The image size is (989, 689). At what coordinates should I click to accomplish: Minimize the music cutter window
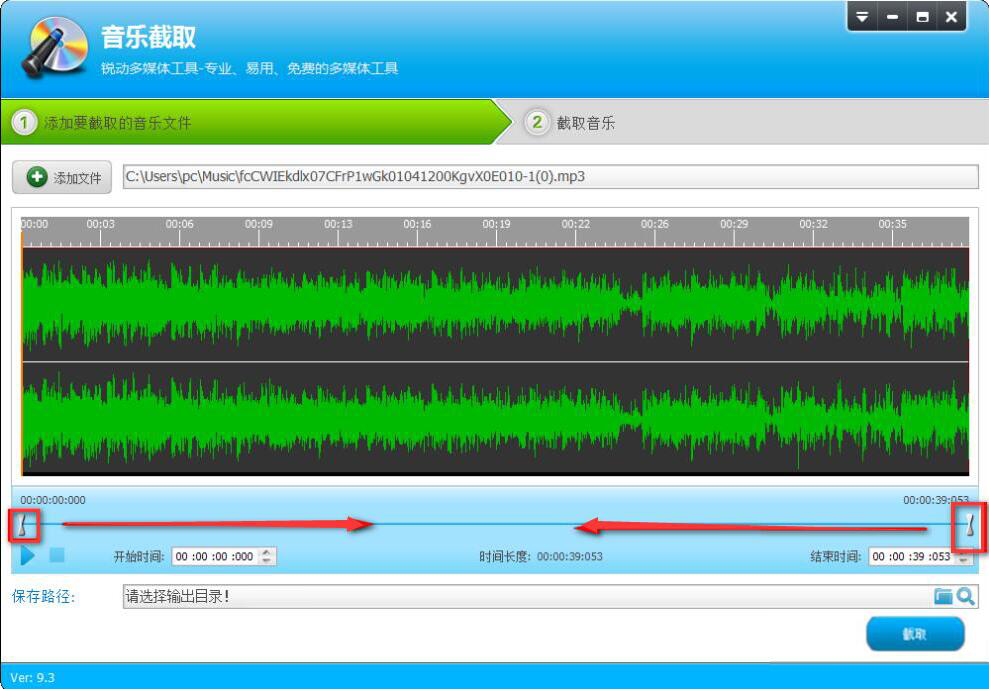892,17
